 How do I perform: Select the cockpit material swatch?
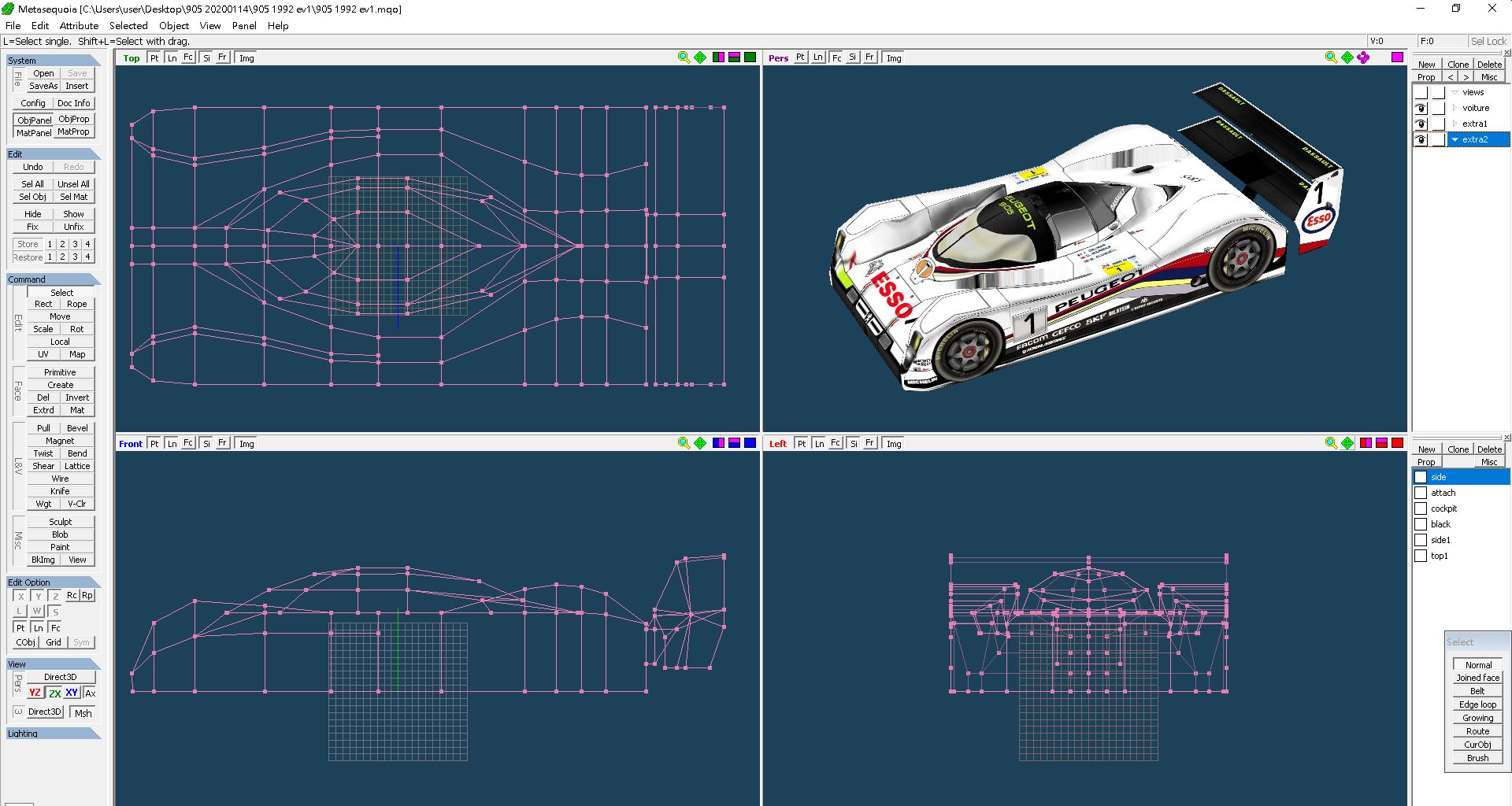1421,508
